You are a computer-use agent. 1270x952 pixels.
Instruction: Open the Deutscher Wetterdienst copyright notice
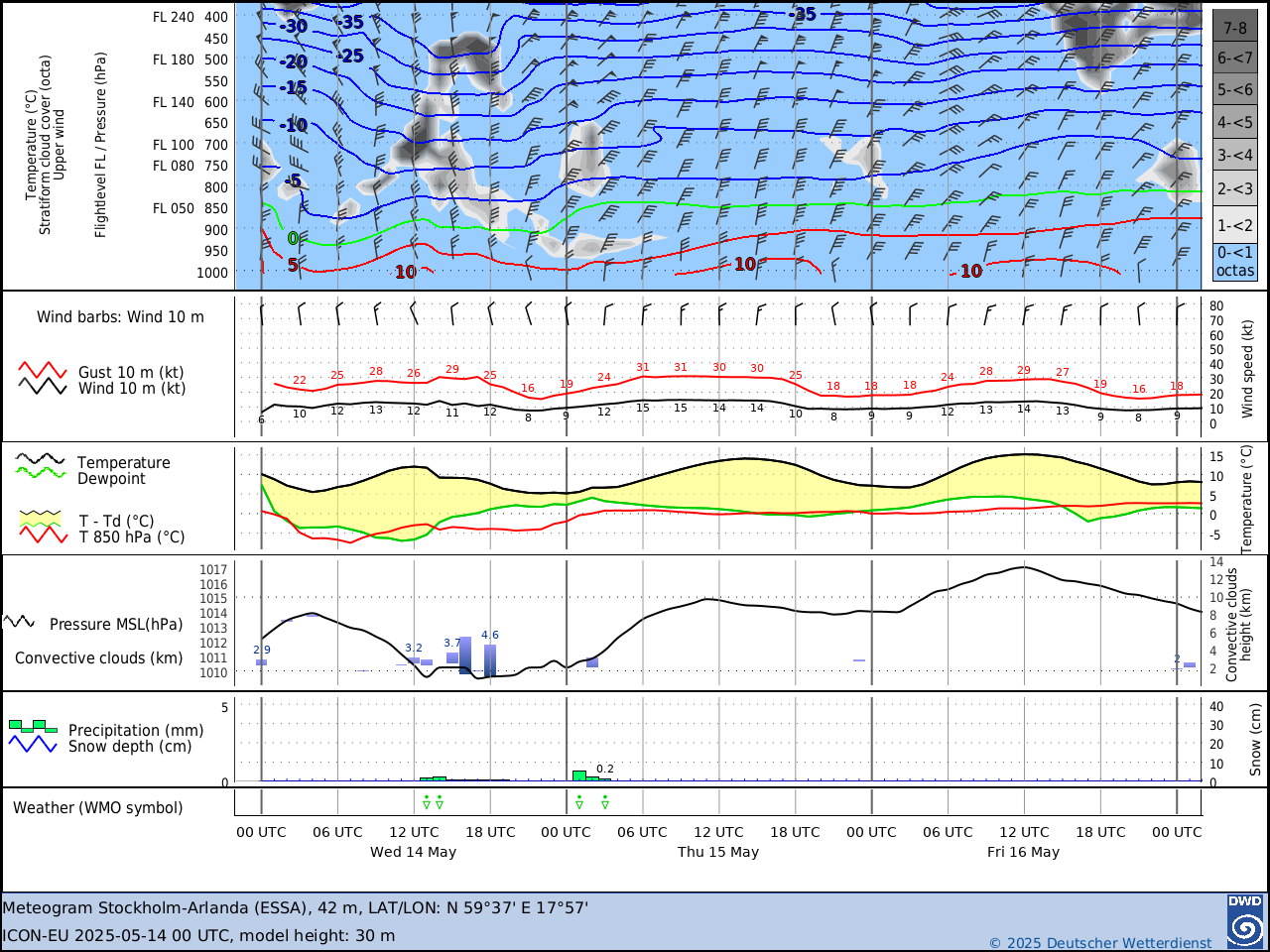pos(1100,943)
